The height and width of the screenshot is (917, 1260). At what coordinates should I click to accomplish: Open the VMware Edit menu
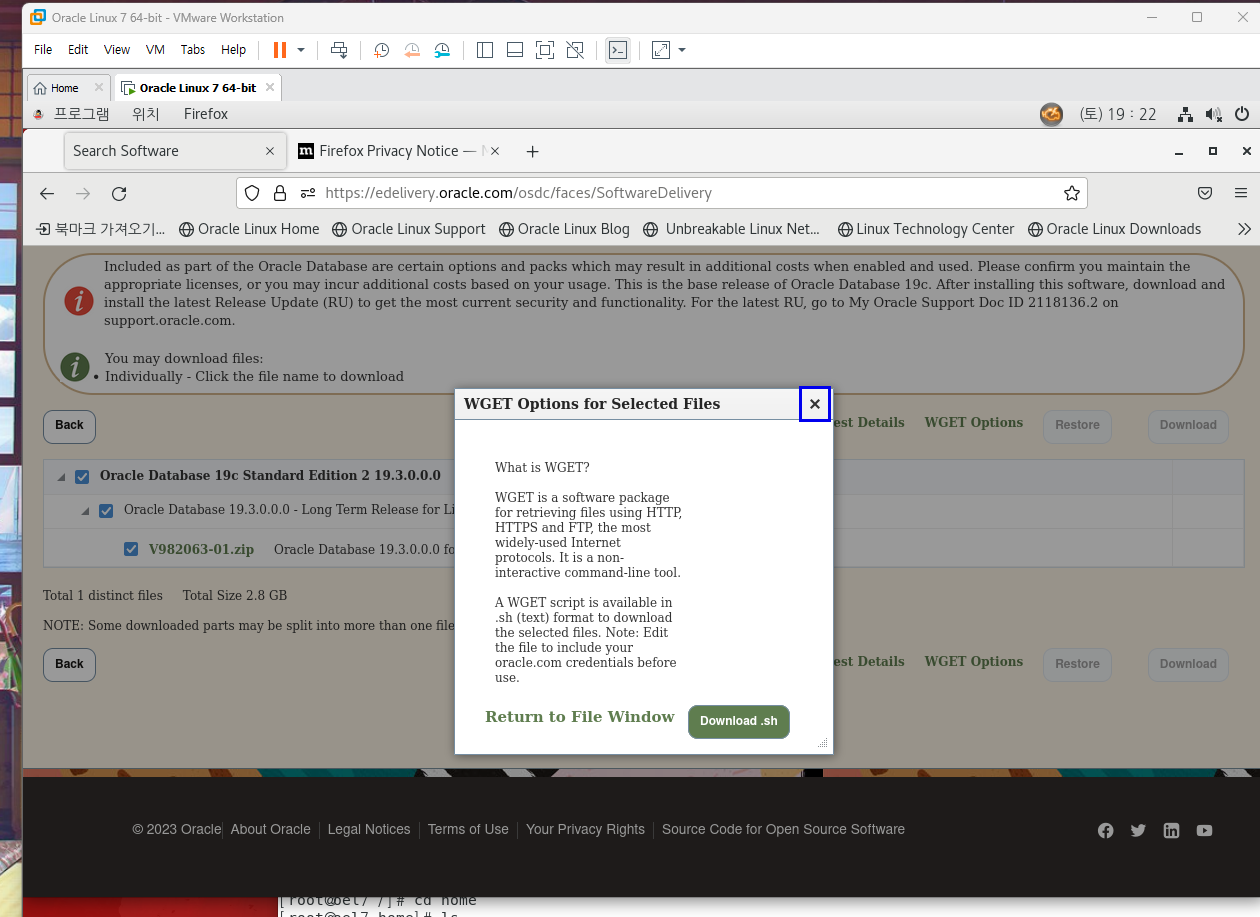click(78, 50)
